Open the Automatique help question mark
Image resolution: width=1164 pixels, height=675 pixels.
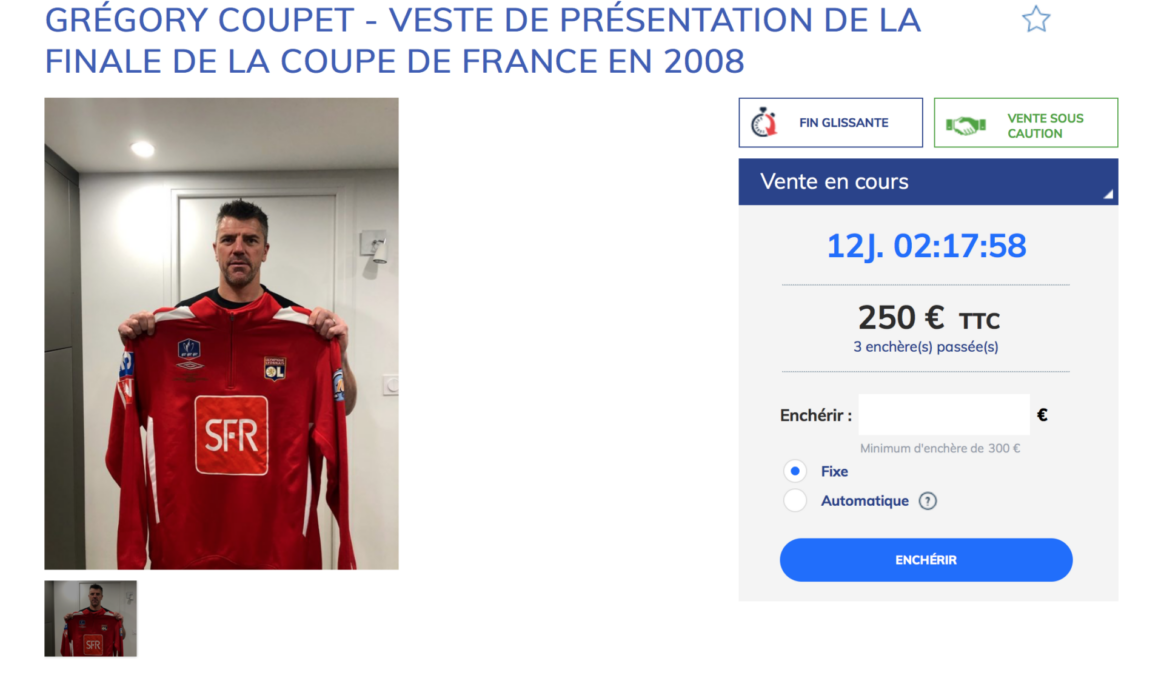click(x=927, y=501)
